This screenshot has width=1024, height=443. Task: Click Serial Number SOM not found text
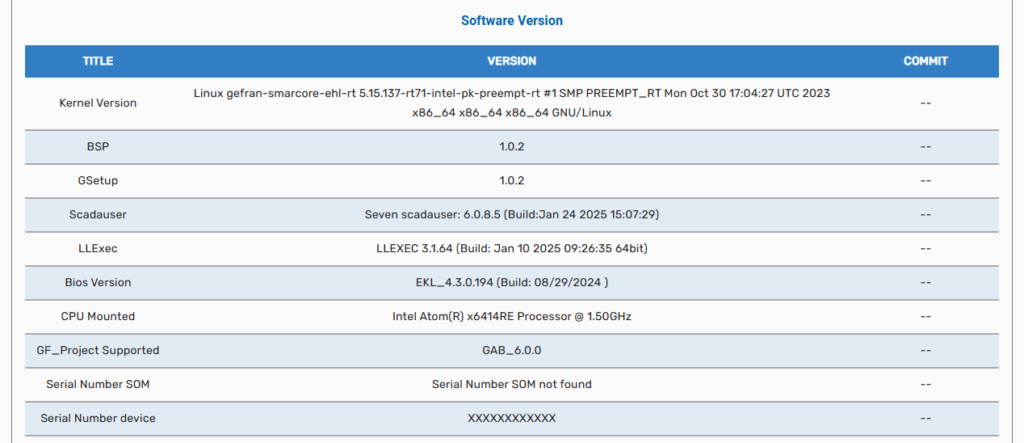click(x=511, y=384)
